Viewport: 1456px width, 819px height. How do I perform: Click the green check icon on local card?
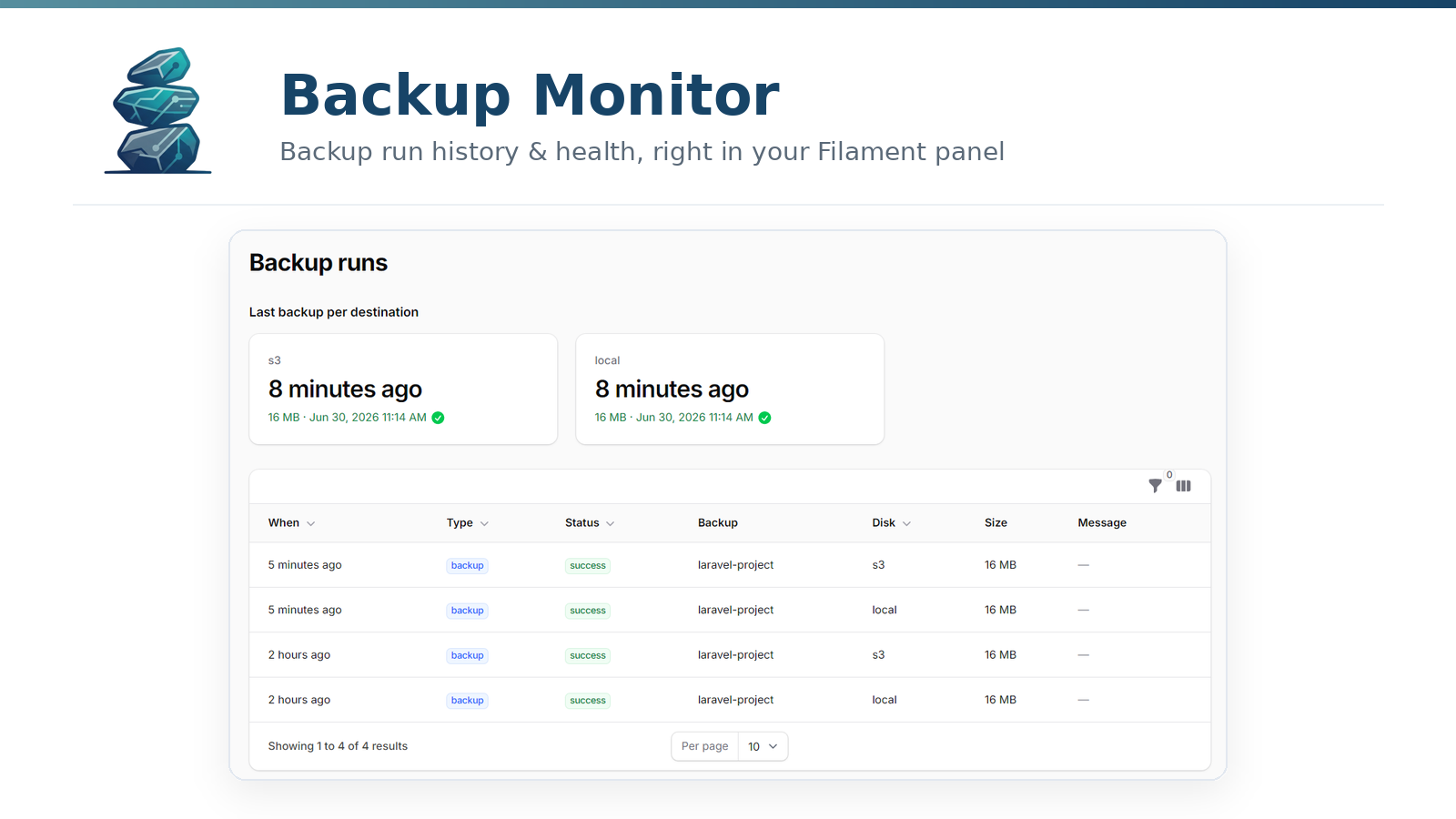pos(764,418)
